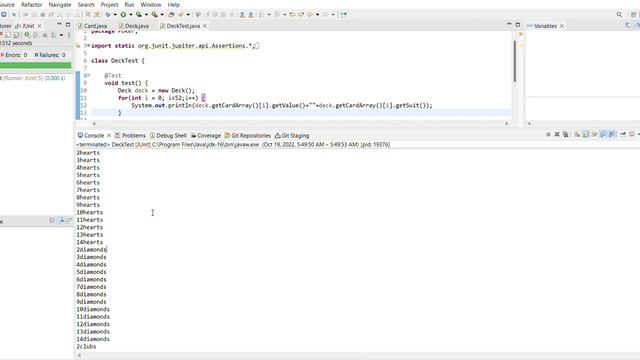
Task: Toggle Show Console on Standard Error change
Action: tap(612, 134)
